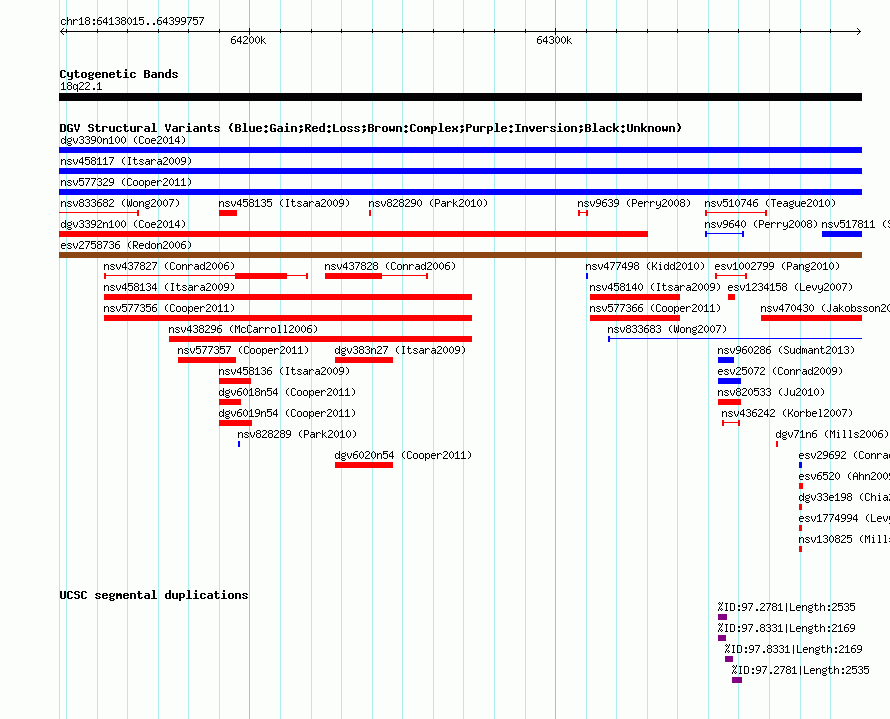The image size is (890, 719).
Task: Open the esv1234158 (Levy2007) label
Action: (x=790, y=287)
